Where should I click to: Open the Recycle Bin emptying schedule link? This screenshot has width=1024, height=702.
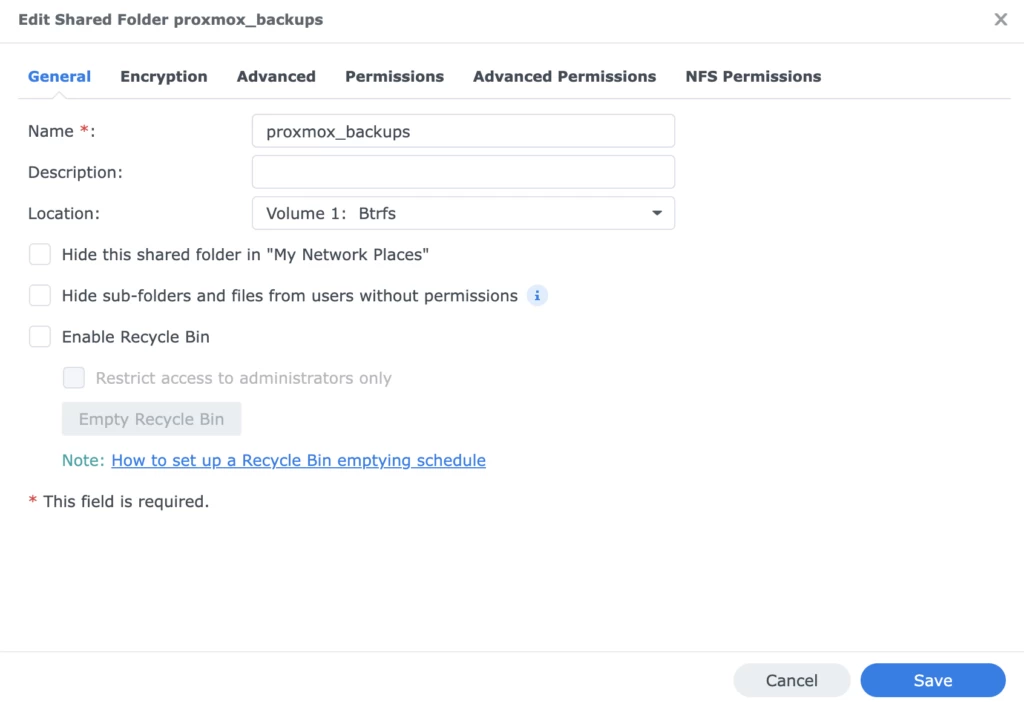tap(298, 460)
